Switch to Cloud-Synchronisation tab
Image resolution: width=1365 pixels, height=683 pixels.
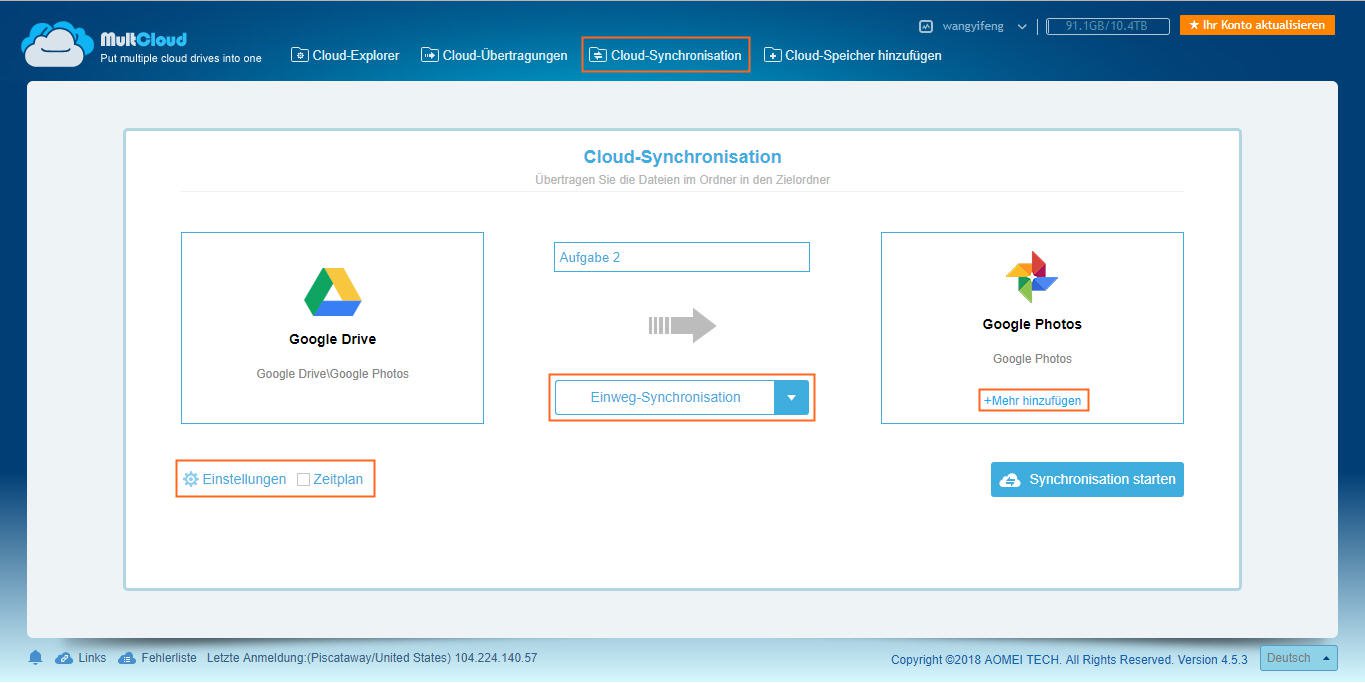(666, 55)
